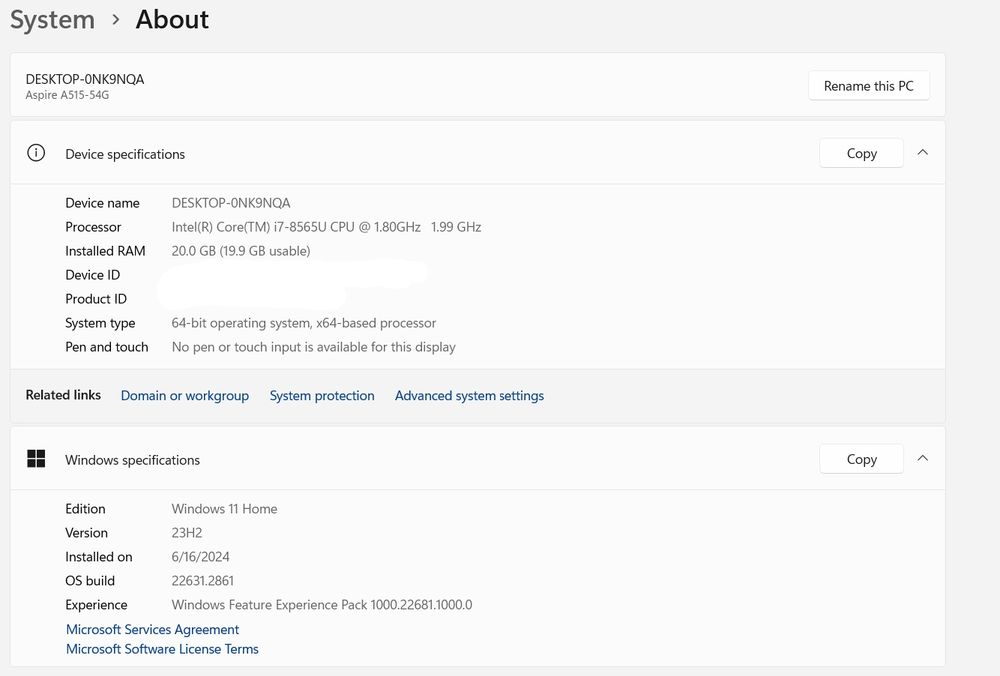The height and width of the screenshot is (676, 1000).
Task: Go back to System in breadcrumb
Action: tap(52, 20)
